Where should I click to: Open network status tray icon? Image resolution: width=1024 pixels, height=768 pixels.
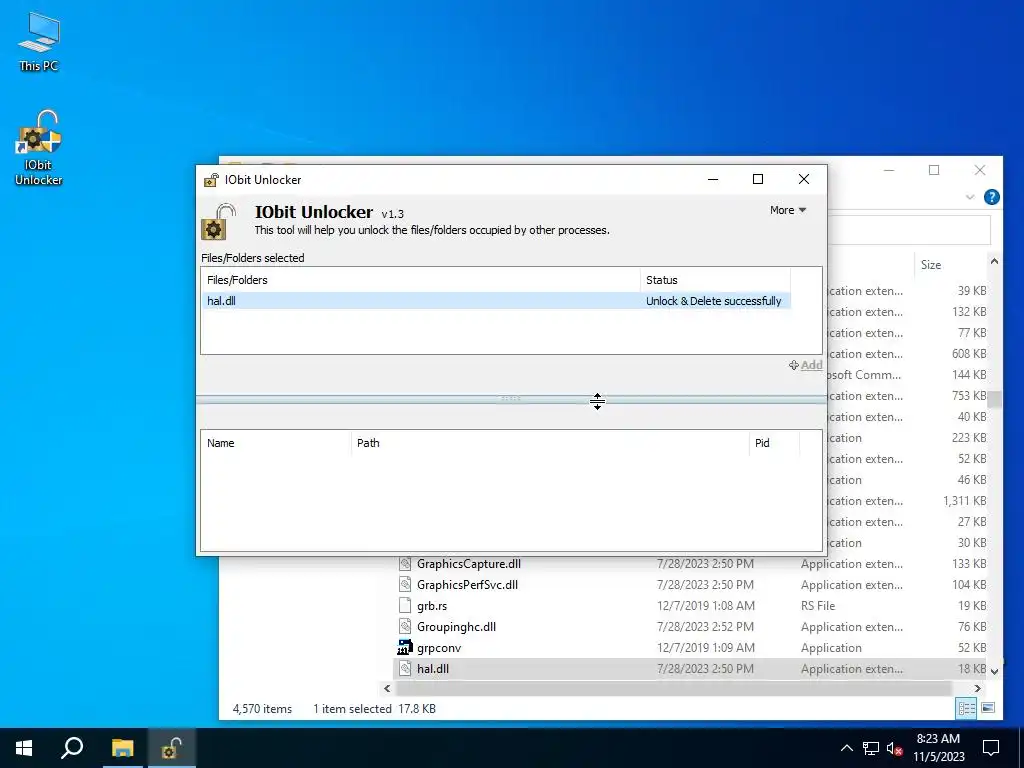coord(871,748)
